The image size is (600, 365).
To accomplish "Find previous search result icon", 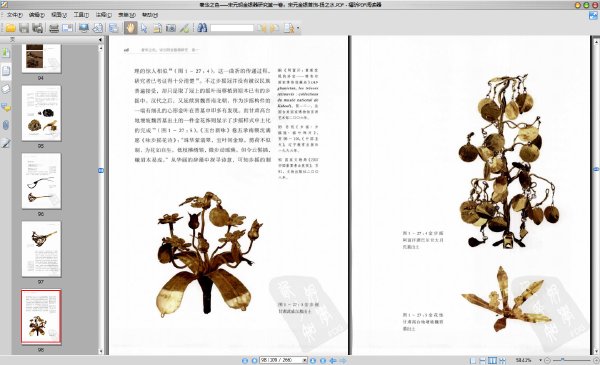I will [262, 28].
